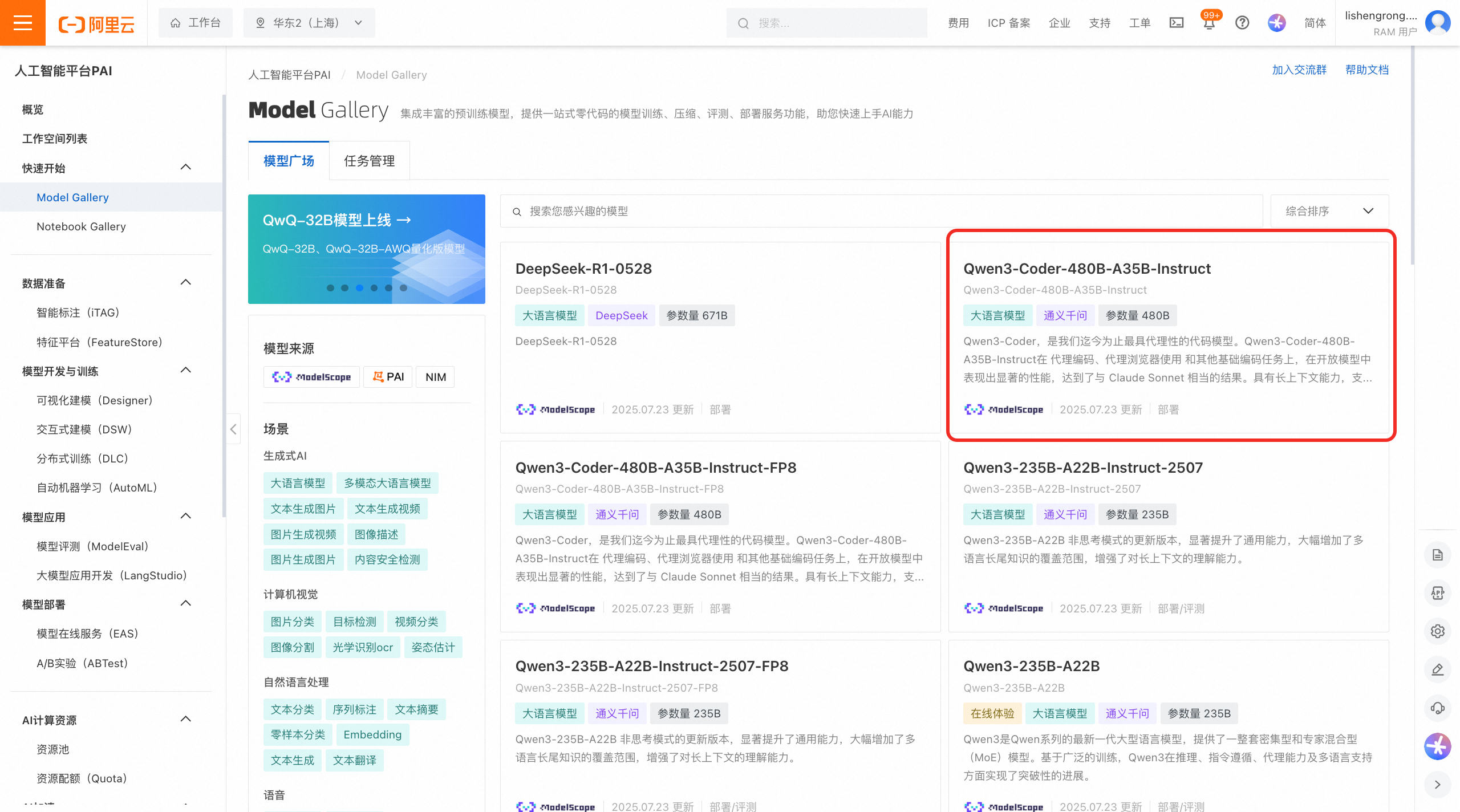Open the notifications bell
Viewport: 1460px width, 812px height.
coord(1208,23)
